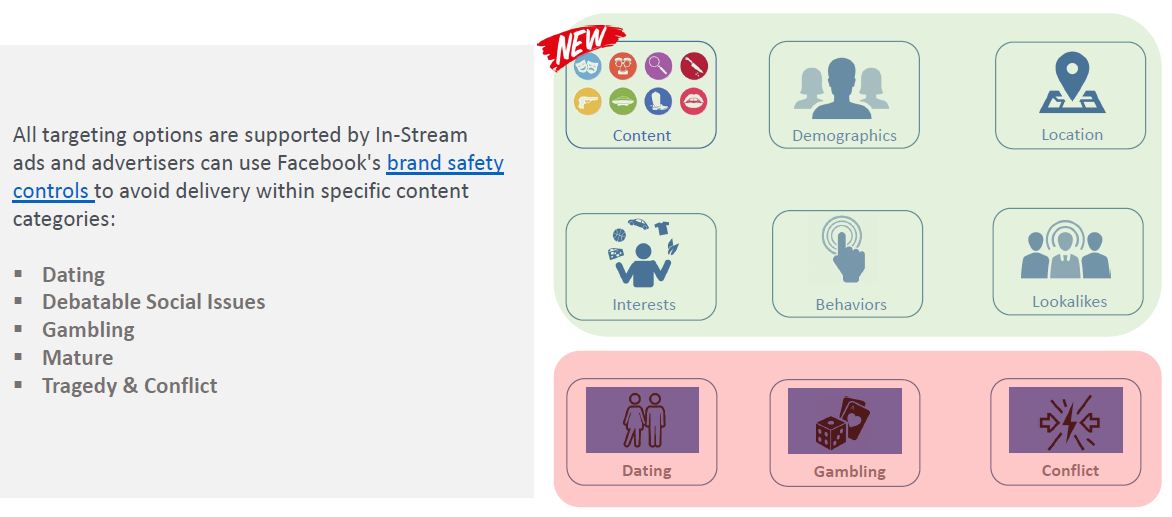This screenshot has width=1172, height=517.
Task: Click the drama masks content icon
Action: [587, 68]
